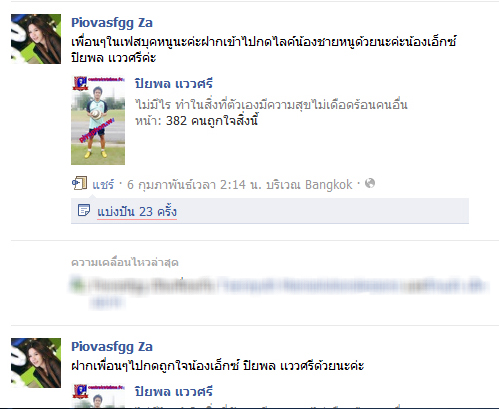Viewport: 499px width, 409px height.
Task: Click the 382 คนถูกใจสิ่งนี้ likes text
Action: tap(212, 120)
